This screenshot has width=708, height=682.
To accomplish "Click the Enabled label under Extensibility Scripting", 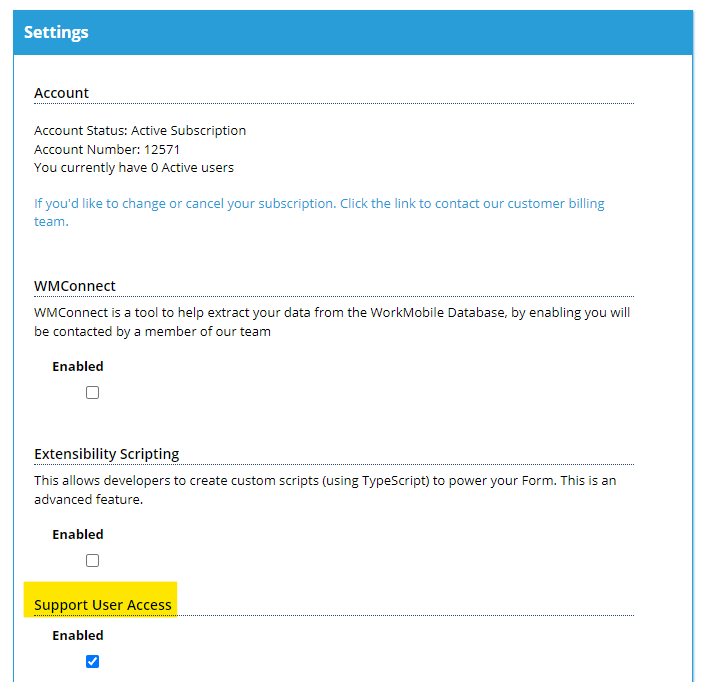I will tap(78, 534).
